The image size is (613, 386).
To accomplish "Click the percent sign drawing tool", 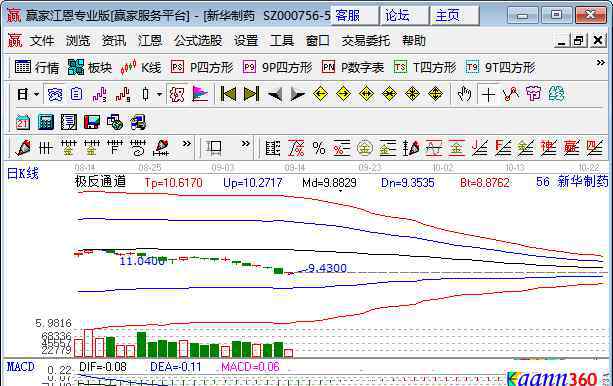I will pyautogui.click(x=319, y=148).
